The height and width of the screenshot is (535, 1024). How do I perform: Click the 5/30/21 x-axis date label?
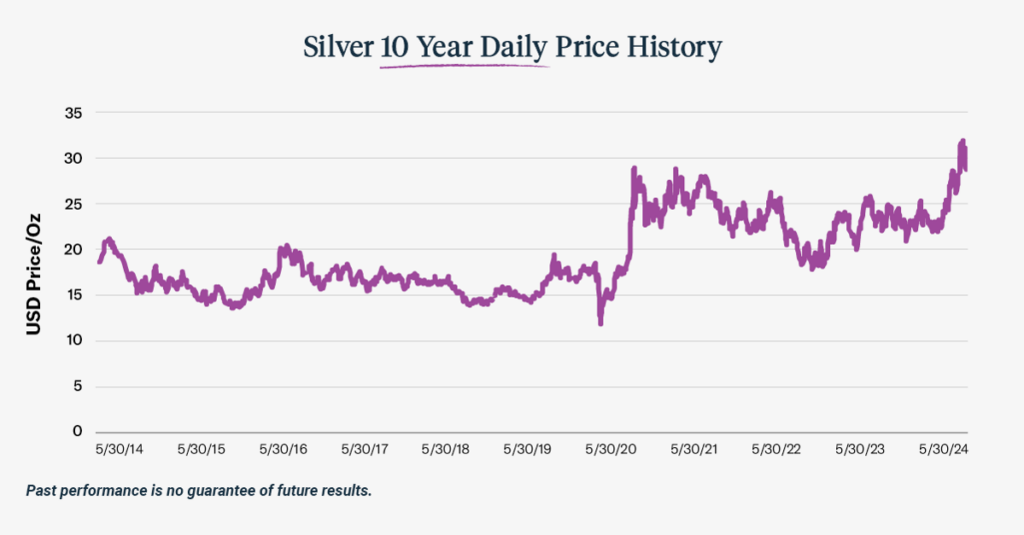[x=694, y=450]
